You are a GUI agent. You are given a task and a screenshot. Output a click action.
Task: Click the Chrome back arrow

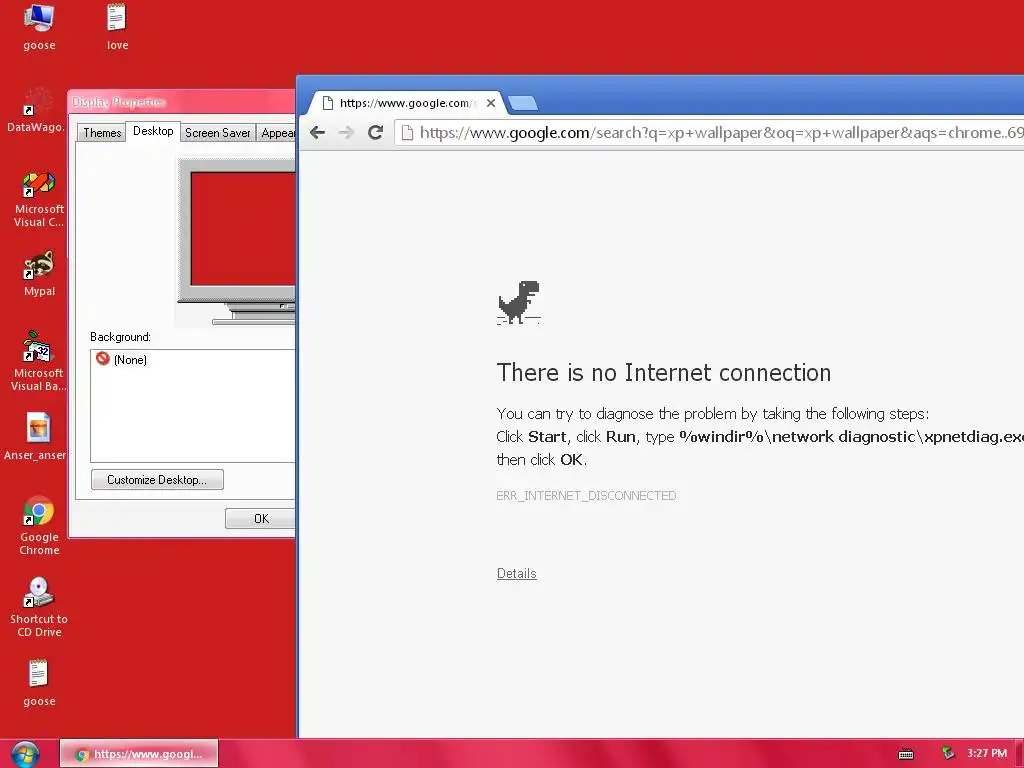[317, 133]
